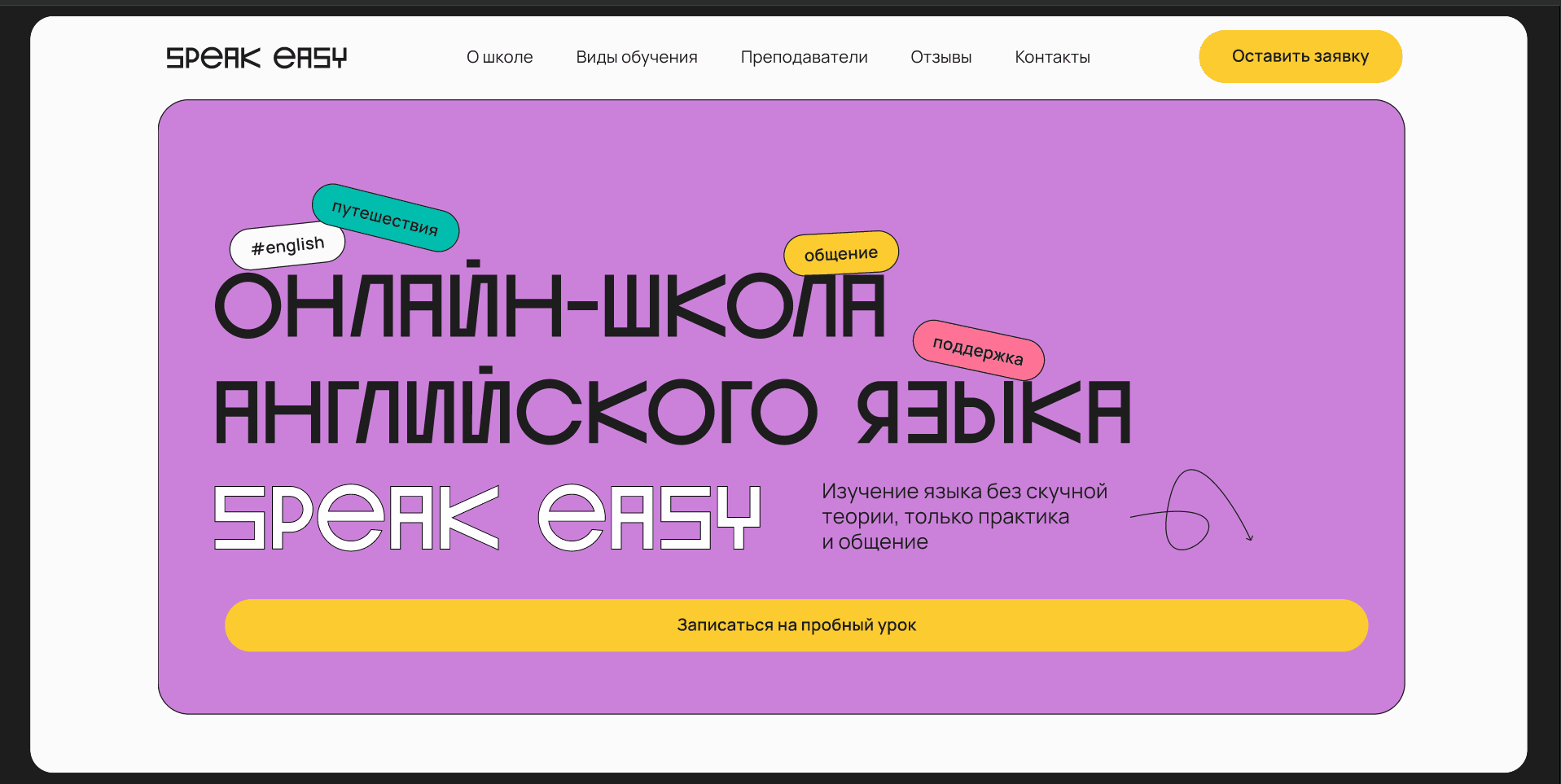Click empty purple area of hero banner
Screen dimensions: 1561x784
pos(1221,204)
